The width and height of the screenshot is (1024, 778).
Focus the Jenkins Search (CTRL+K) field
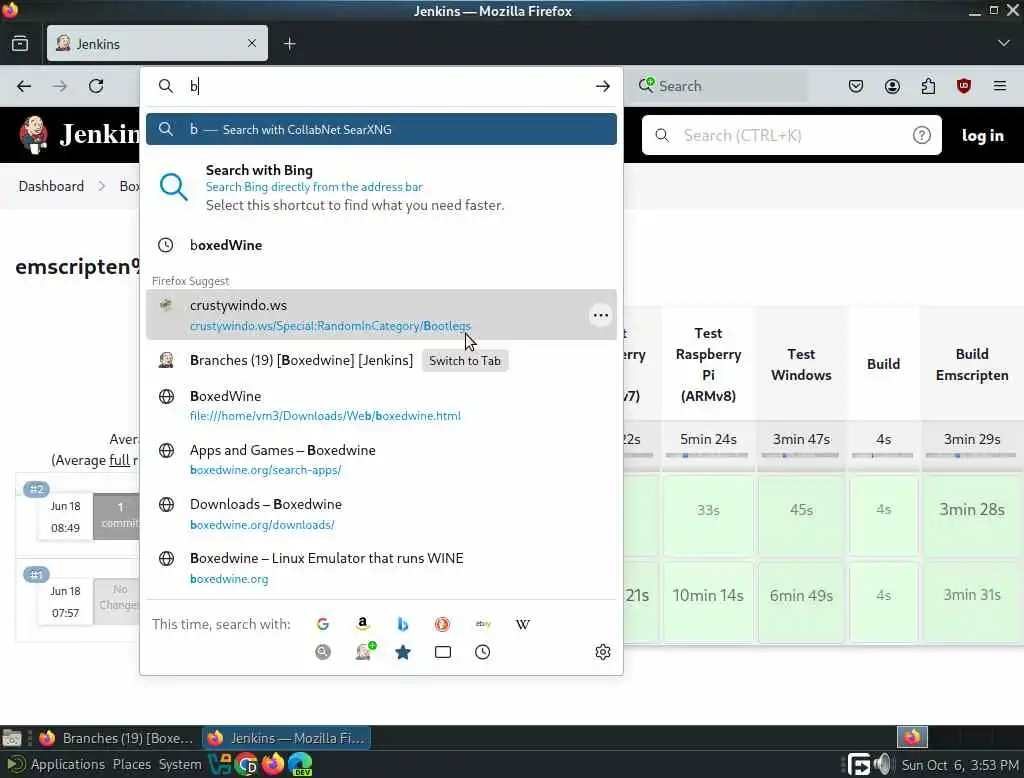click(x=792, y=135)
